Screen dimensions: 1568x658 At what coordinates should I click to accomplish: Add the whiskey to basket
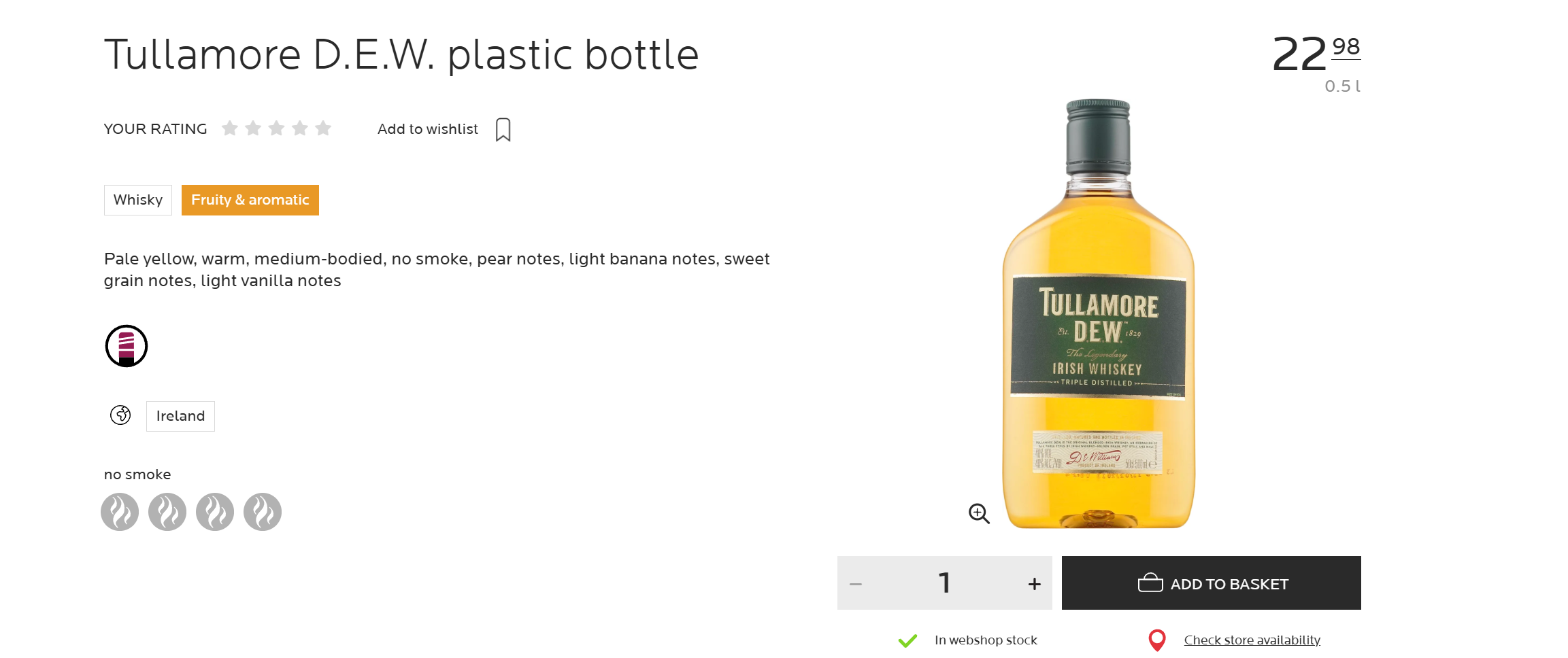(1211, 583)
